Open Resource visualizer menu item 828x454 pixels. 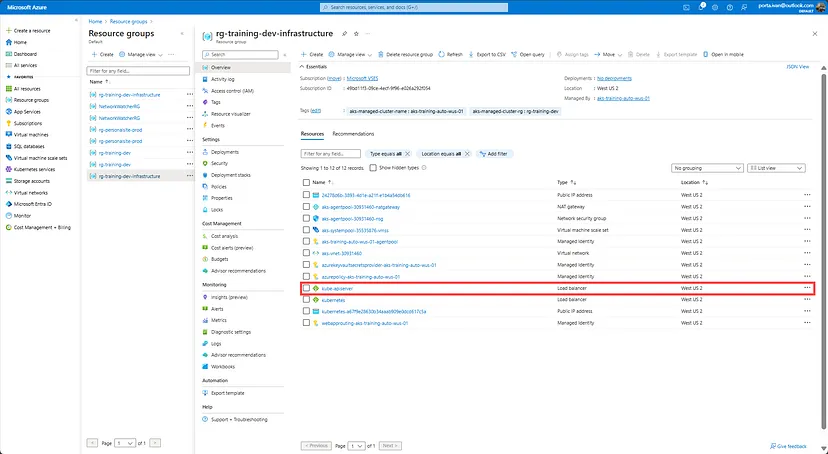tap(231, 114)
